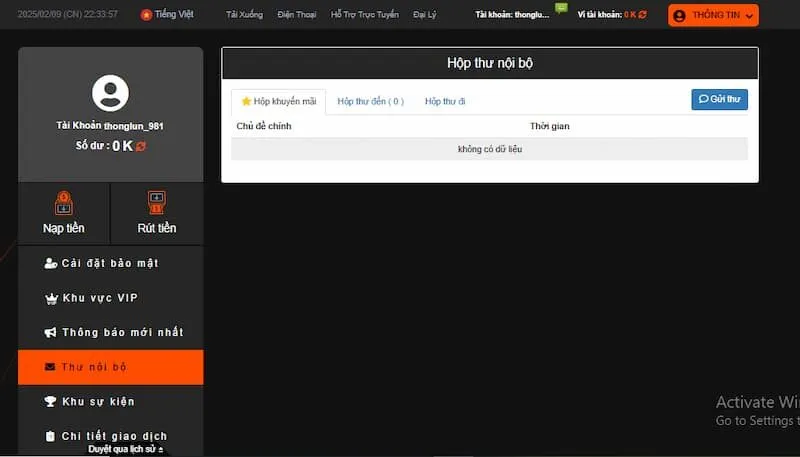Refresh balance next to Số dư

click(x=141, y=146)
